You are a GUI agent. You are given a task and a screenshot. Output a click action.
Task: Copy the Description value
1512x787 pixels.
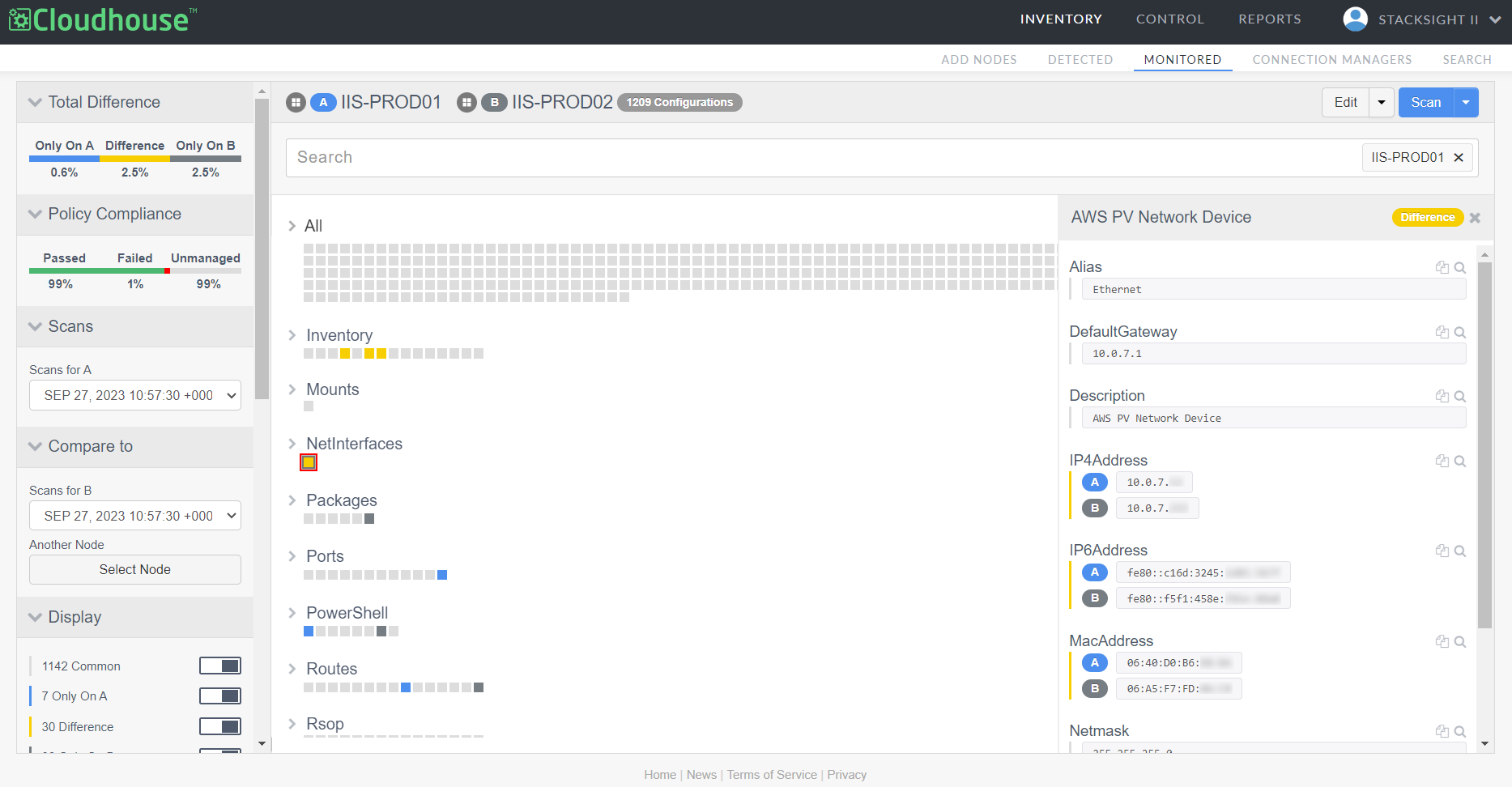[1442, 396]
